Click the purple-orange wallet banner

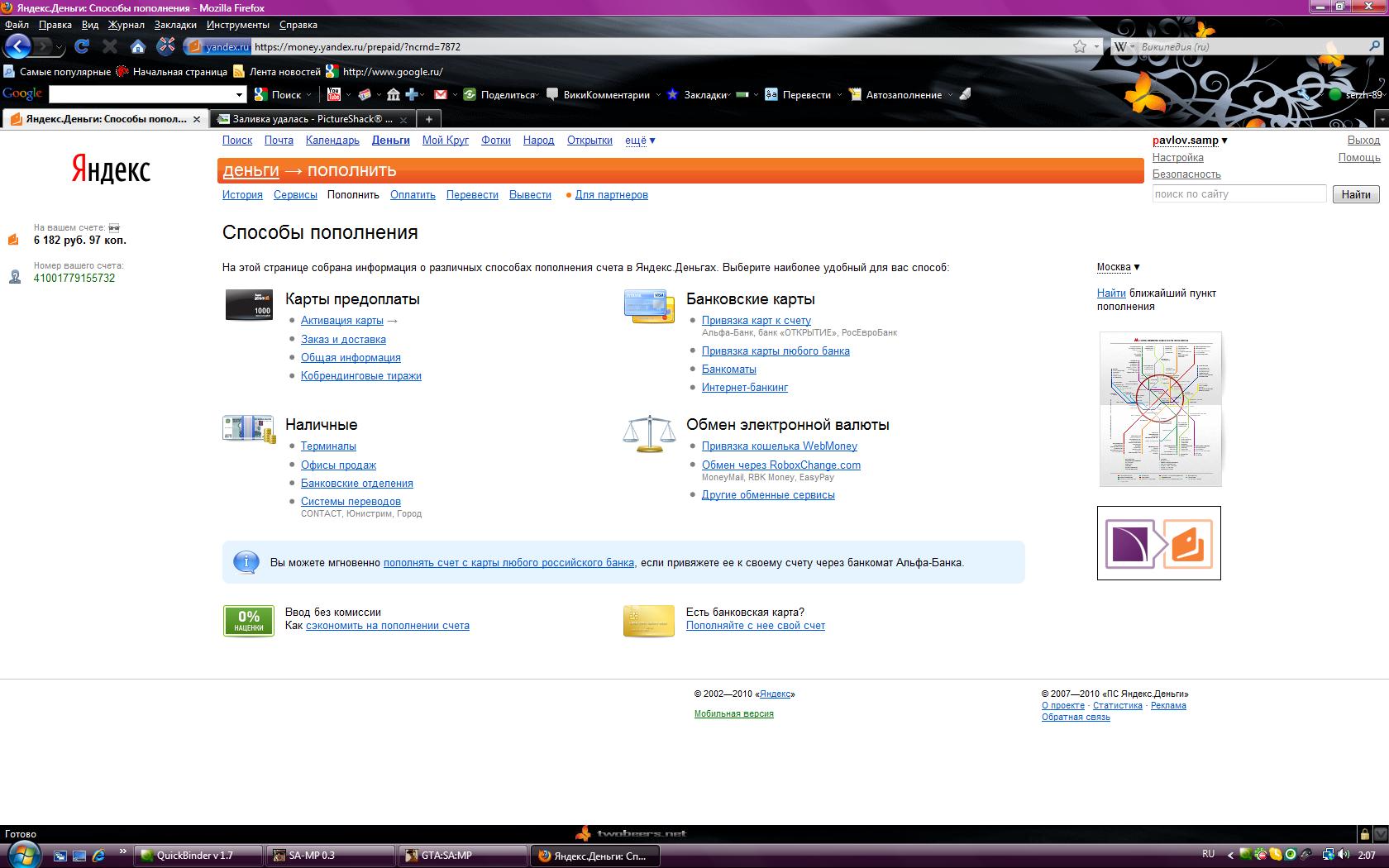click(1159, 543)
